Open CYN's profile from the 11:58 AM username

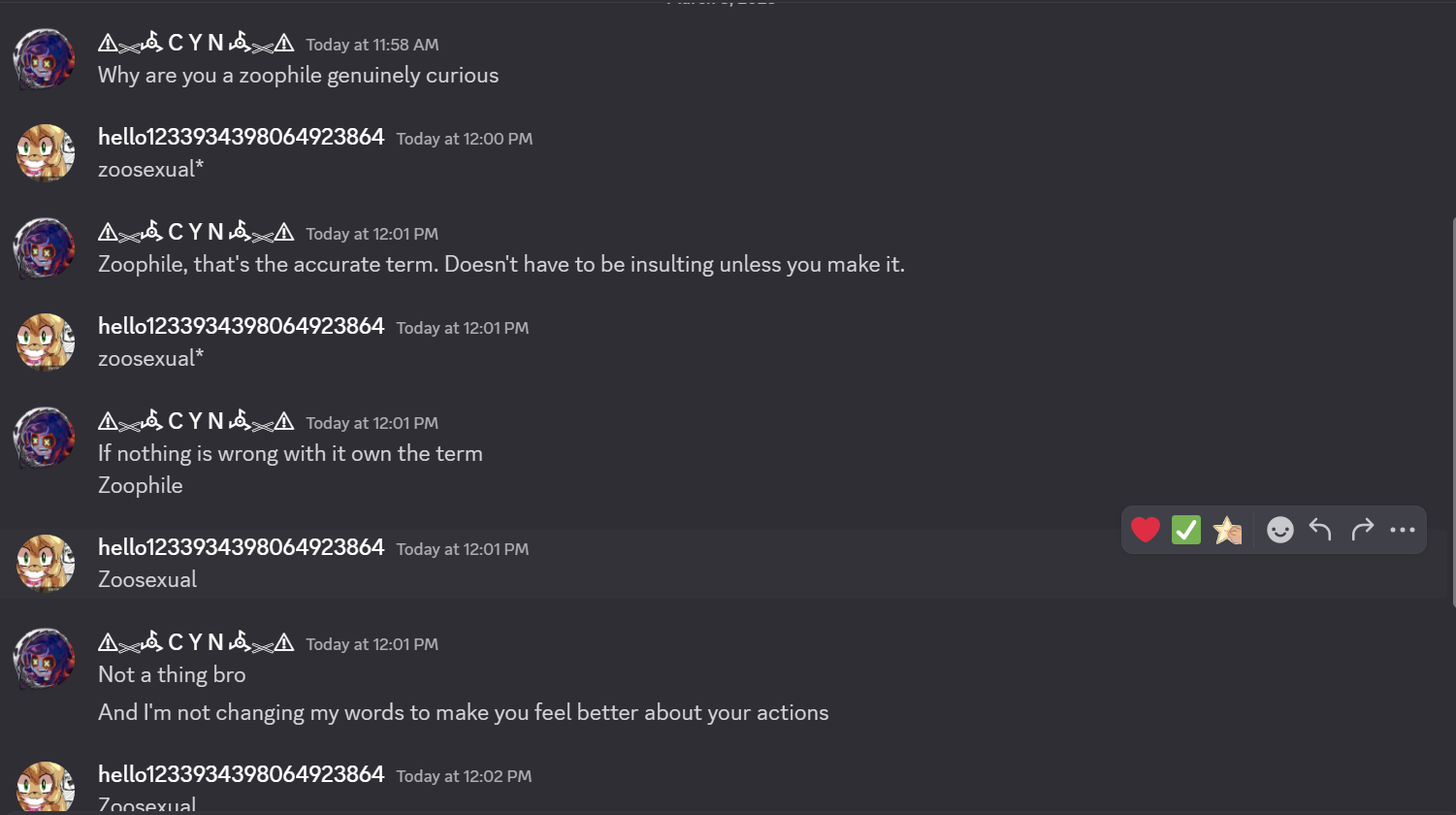[x=196, y=43]
